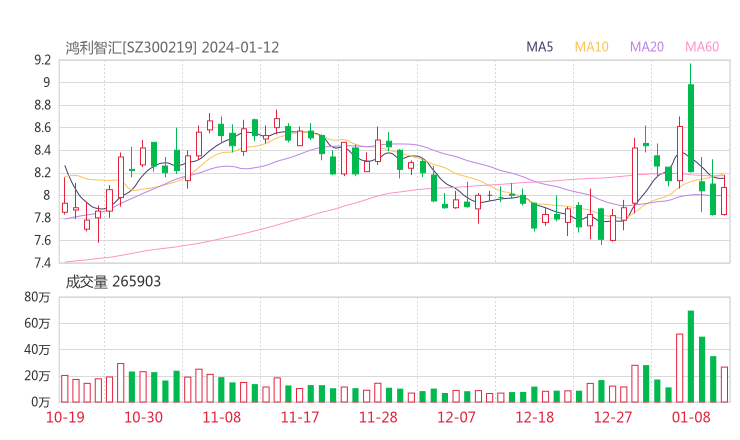Click the 11-28 date axis label
Screen dimensions: 740x440
click(x=378, y=417)
